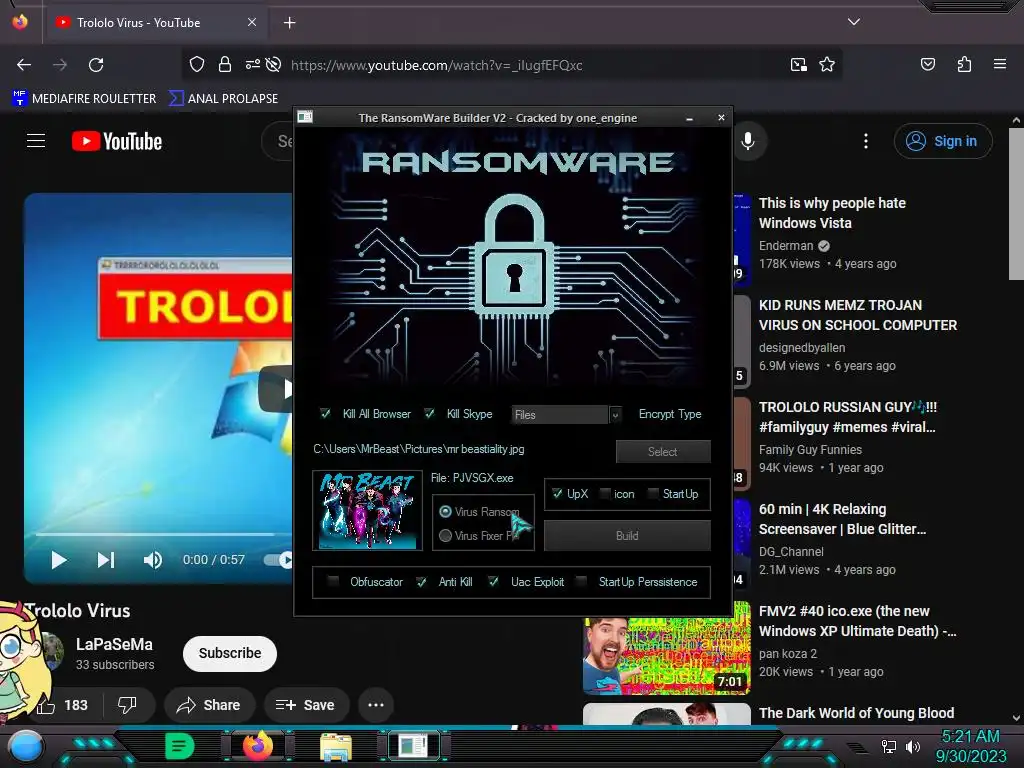The image size is (1024, 768).
Task: Open the list all tabs chevron
Action: click(x=854, y=22)
